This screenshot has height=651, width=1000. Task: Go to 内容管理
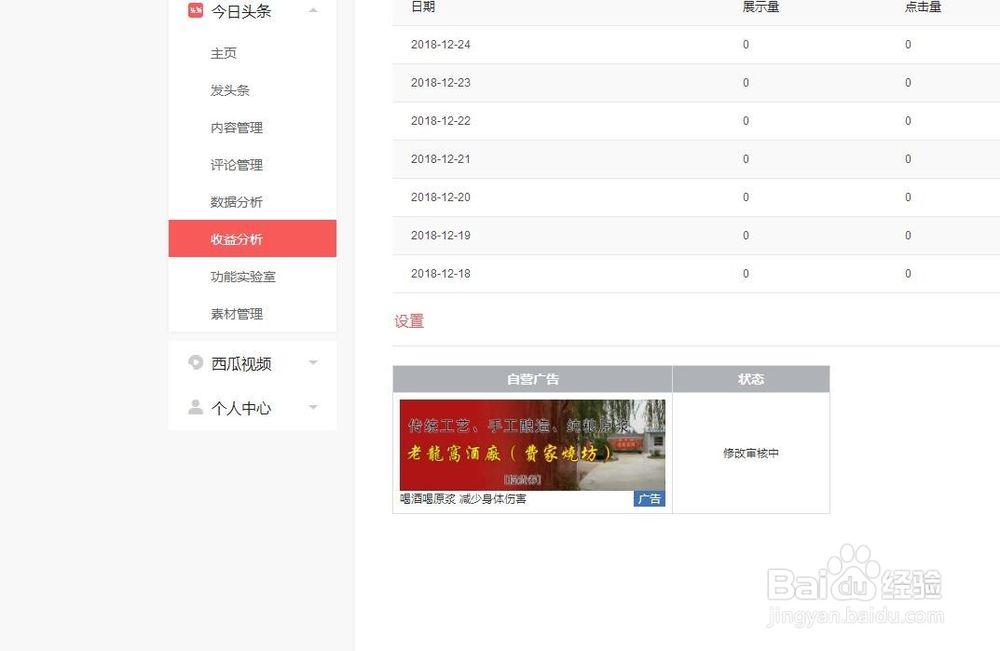click(x=237, y=128)
